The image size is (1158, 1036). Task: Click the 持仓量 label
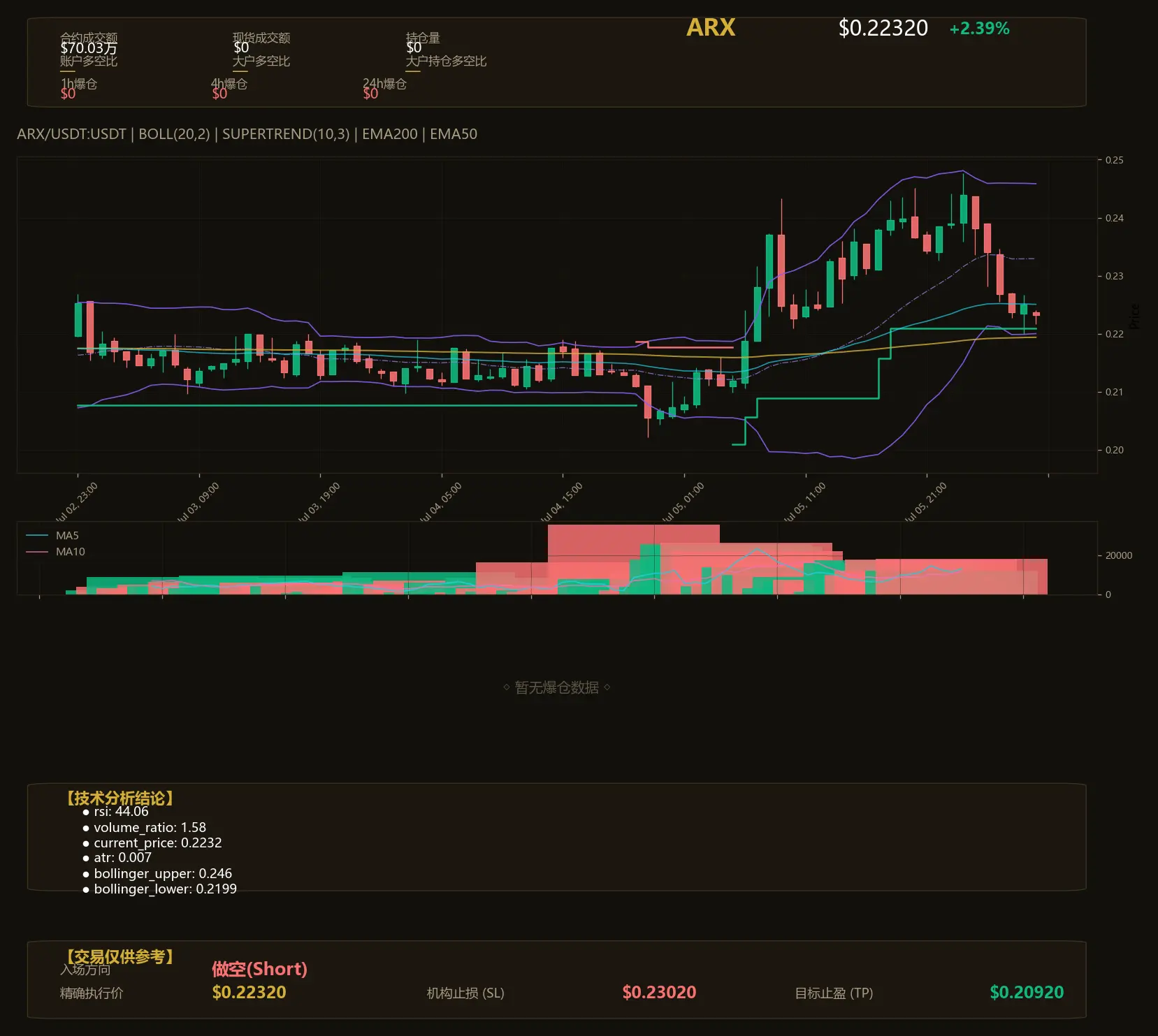pos(423,38)
